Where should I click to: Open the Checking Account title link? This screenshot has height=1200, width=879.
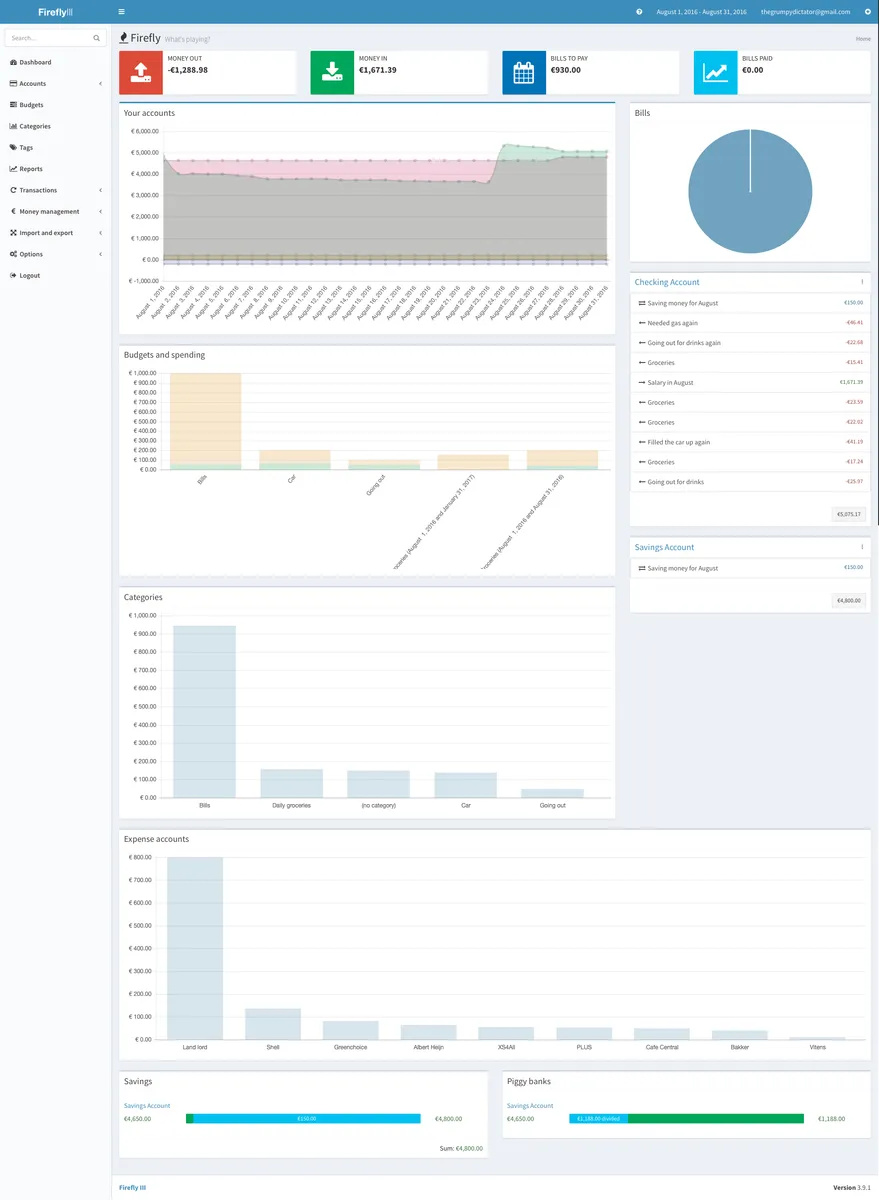(667, 283)
